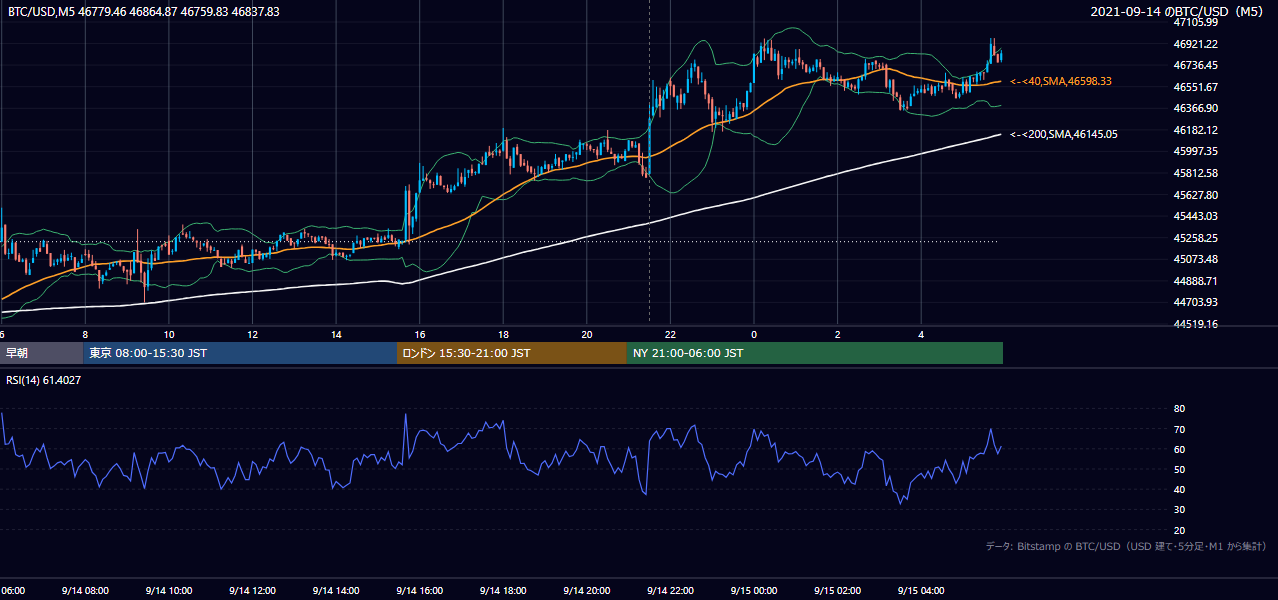Screen dimensions: 1278x600
Task: Click the bottom time label 9/14 08:00
Action: [x=85, y=591]
